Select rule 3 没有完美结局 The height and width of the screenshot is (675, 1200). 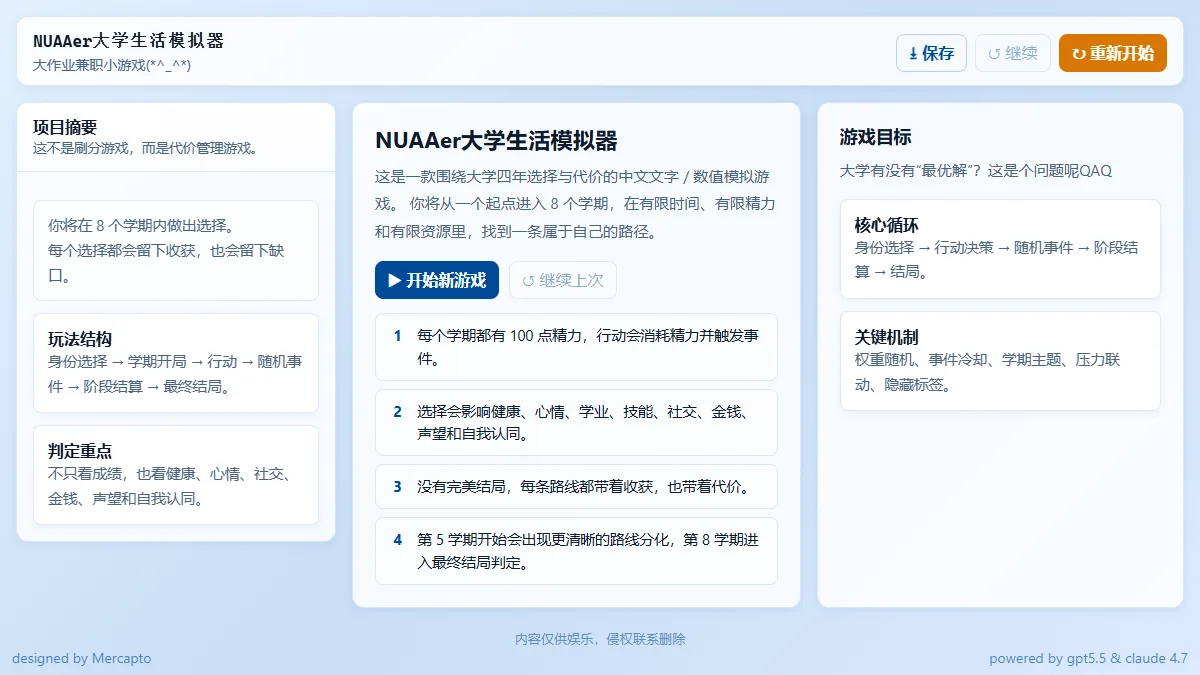(x=576, y=487)
